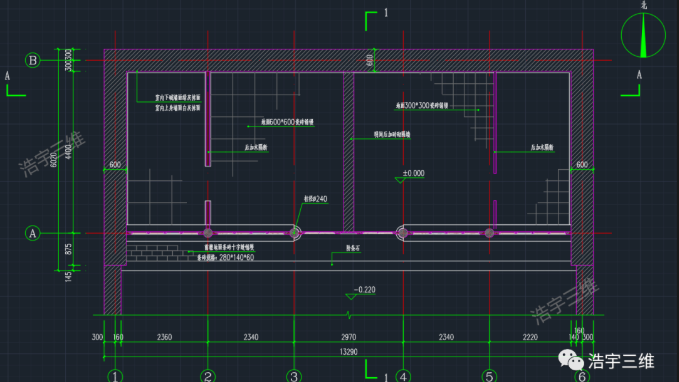Click the ±0.000 elevation label
The height and width of the screenshot is (382, 679).
pyautogui.click(x=414, y=173)
